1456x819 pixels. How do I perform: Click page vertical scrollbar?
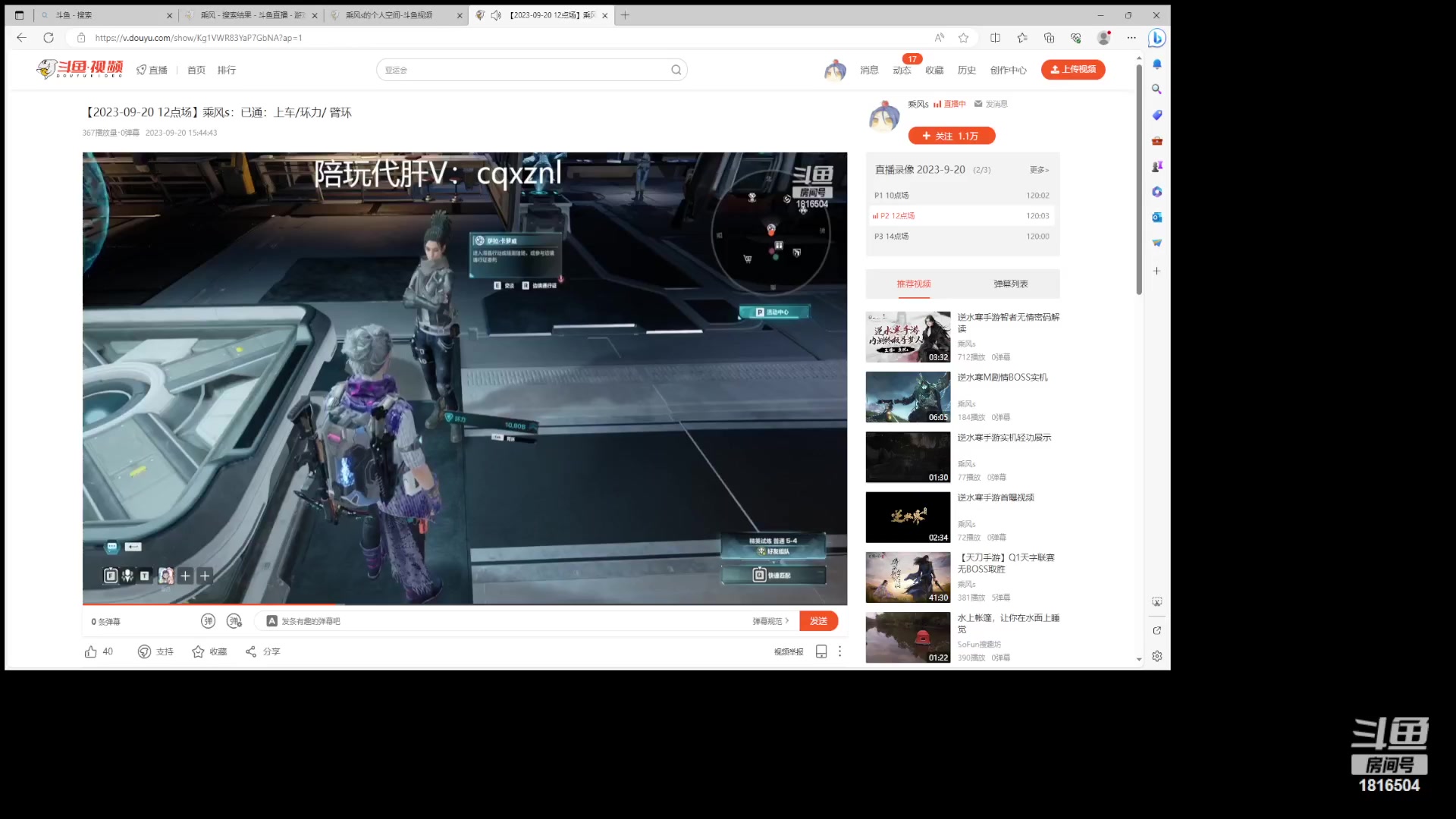point(1139,179)
